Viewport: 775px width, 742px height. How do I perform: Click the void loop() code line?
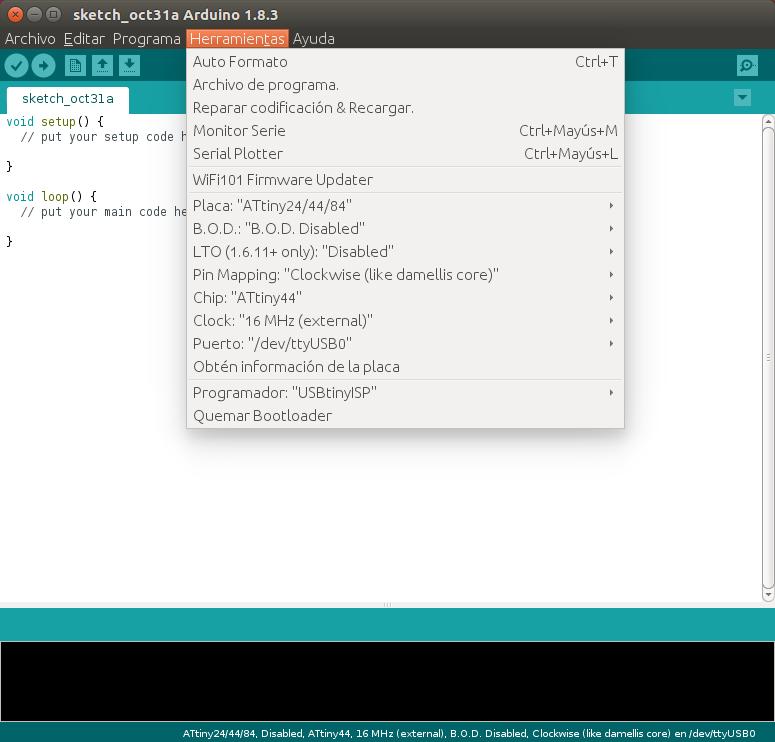point(51,197)
